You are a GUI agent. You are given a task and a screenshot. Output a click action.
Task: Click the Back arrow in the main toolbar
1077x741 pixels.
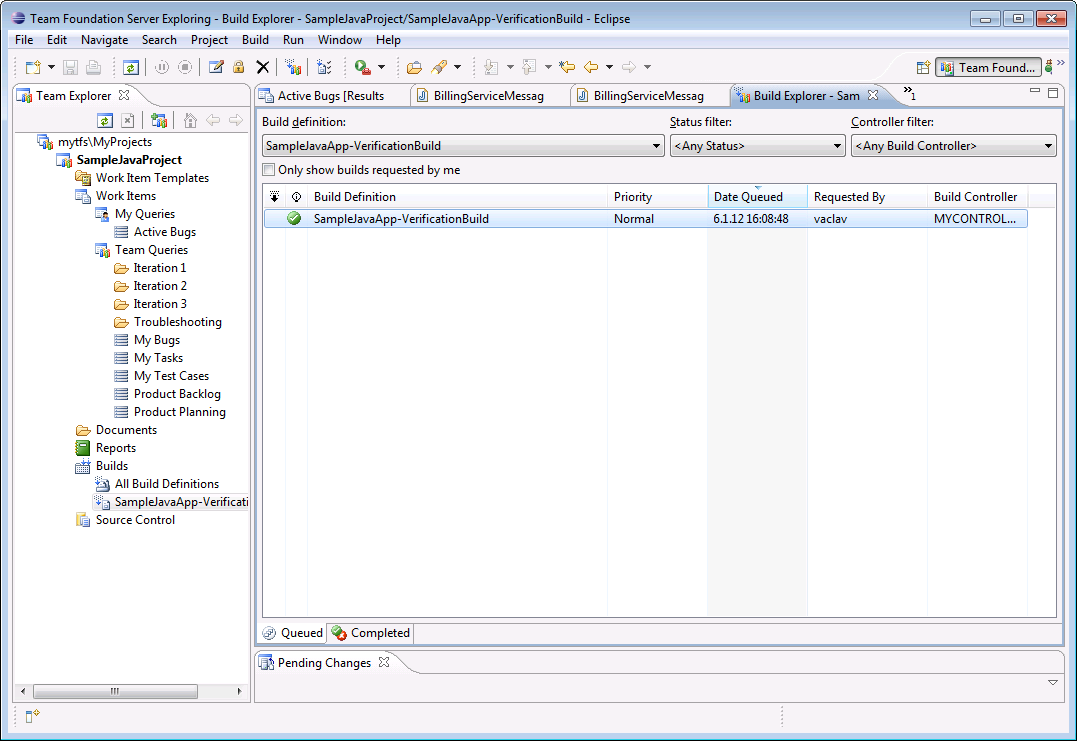591,67
